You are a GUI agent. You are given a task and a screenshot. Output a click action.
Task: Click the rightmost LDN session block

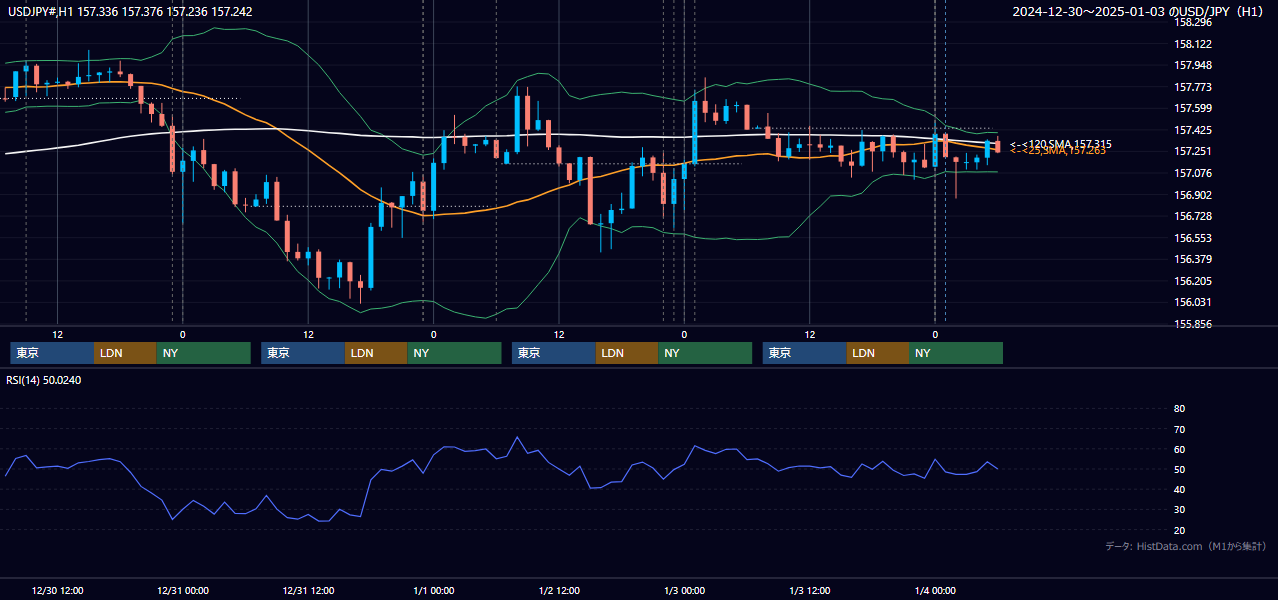coord(878,353)
